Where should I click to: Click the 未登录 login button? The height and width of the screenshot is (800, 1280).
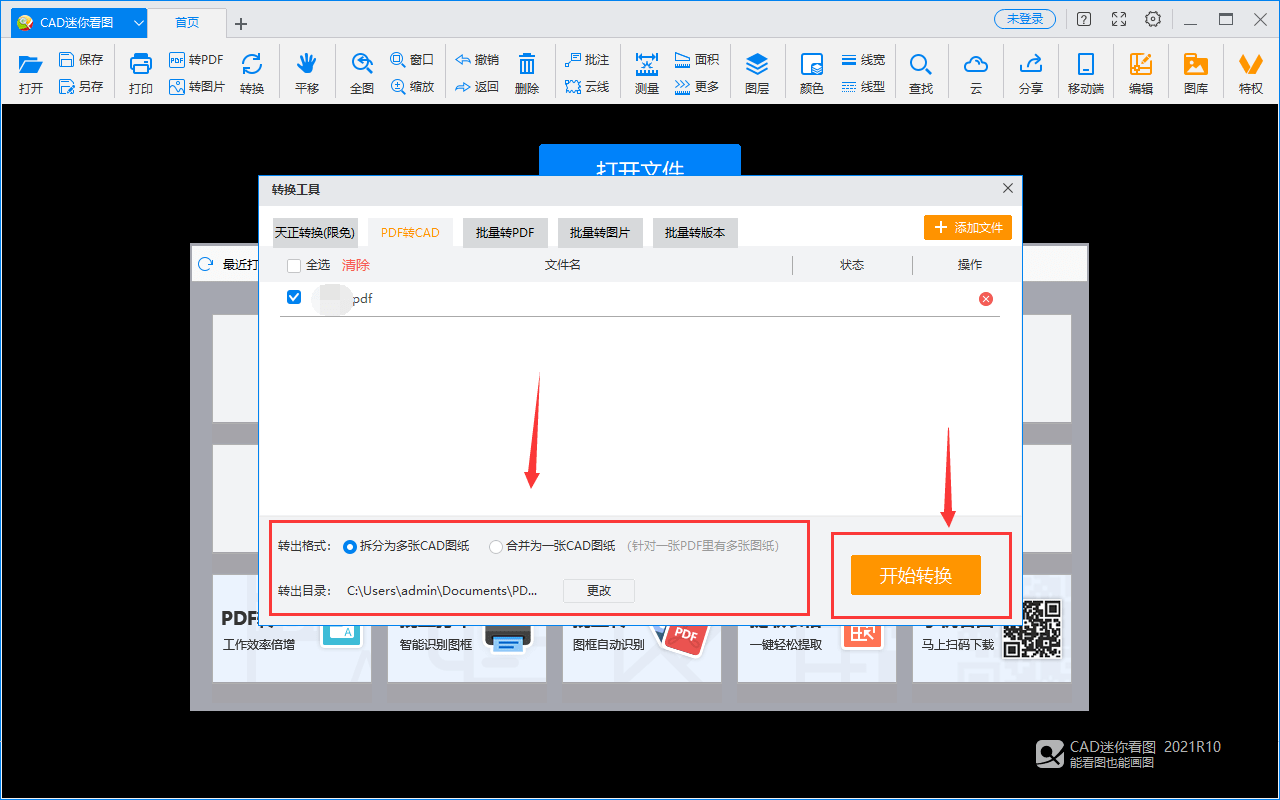click(1025, 19)
